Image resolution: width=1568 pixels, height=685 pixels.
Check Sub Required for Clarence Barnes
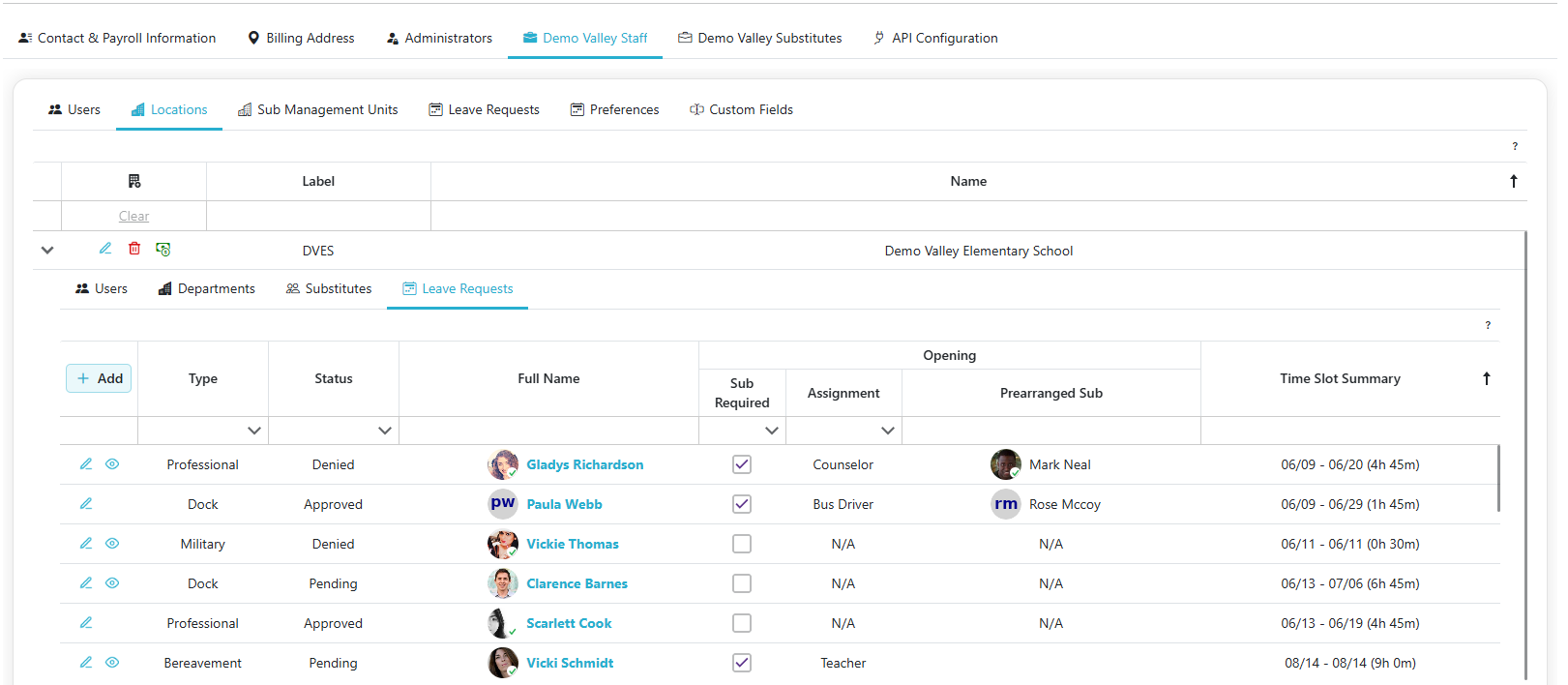742,583
